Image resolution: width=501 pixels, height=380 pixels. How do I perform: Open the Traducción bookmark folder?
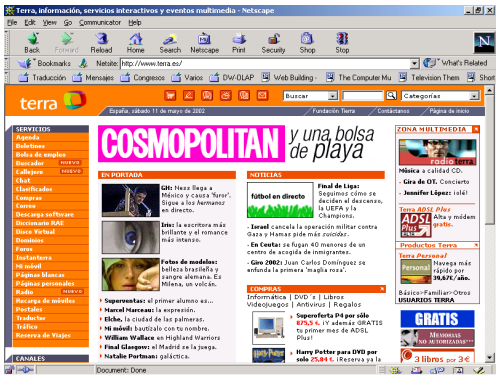coord(42,77)
